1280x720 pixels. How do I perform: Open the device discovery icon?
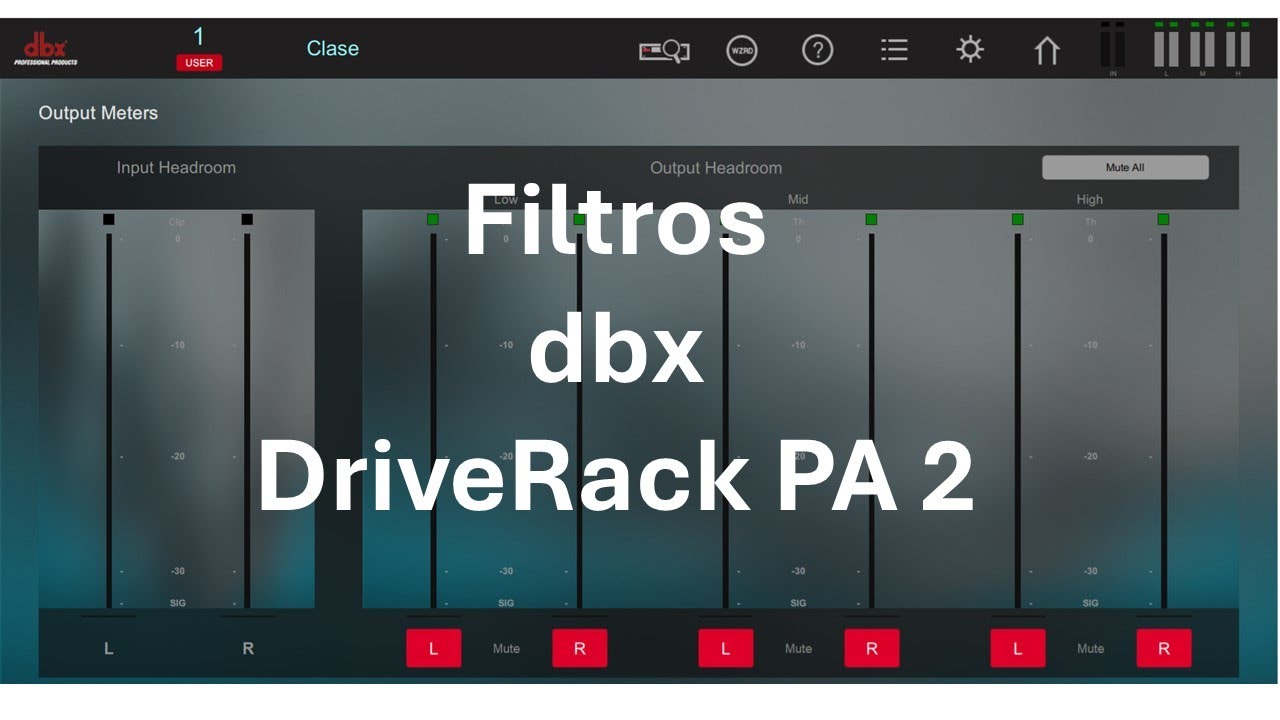[665, 49]
